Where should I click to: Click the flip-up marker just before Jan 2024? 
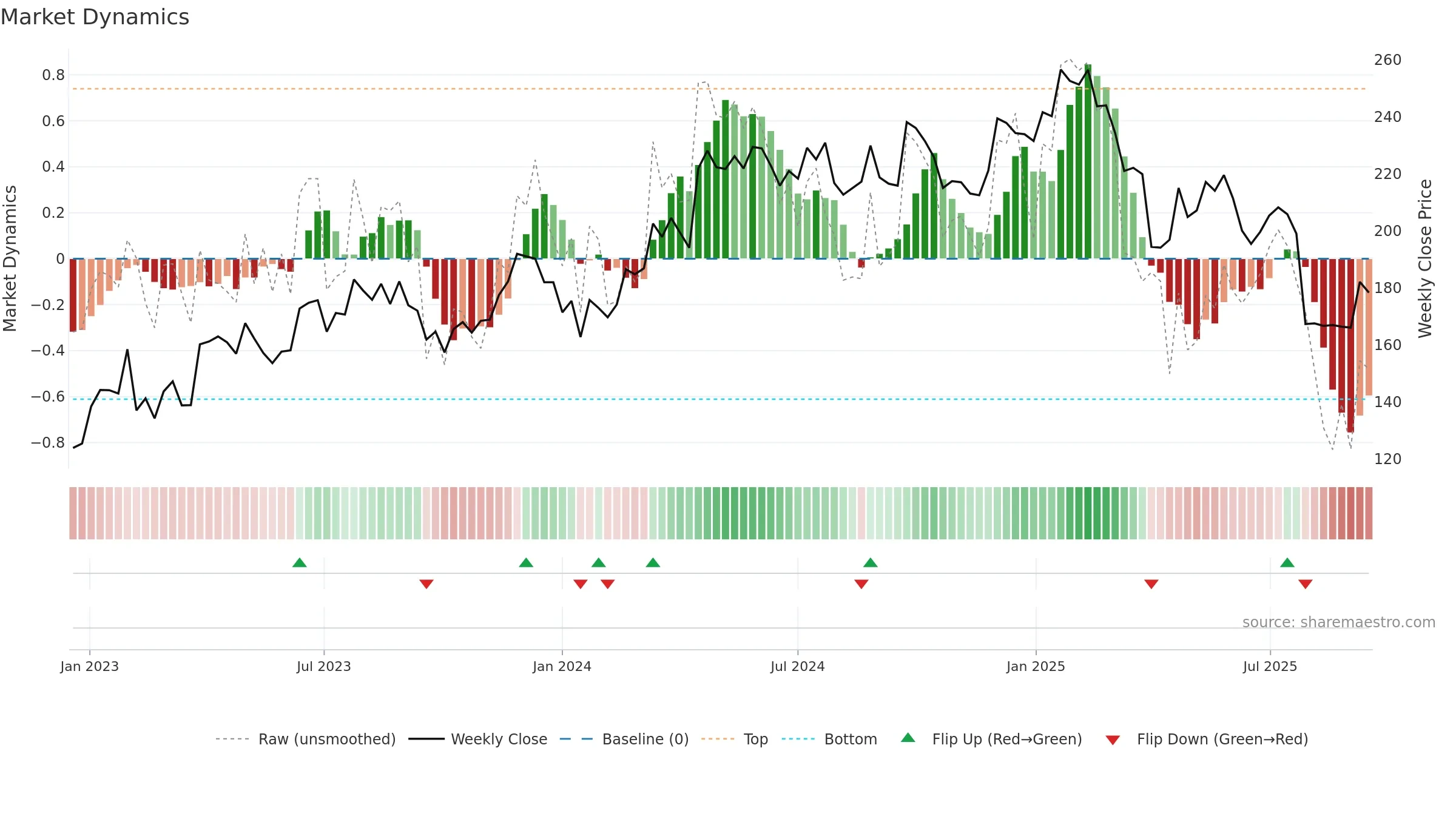[526, 562]
